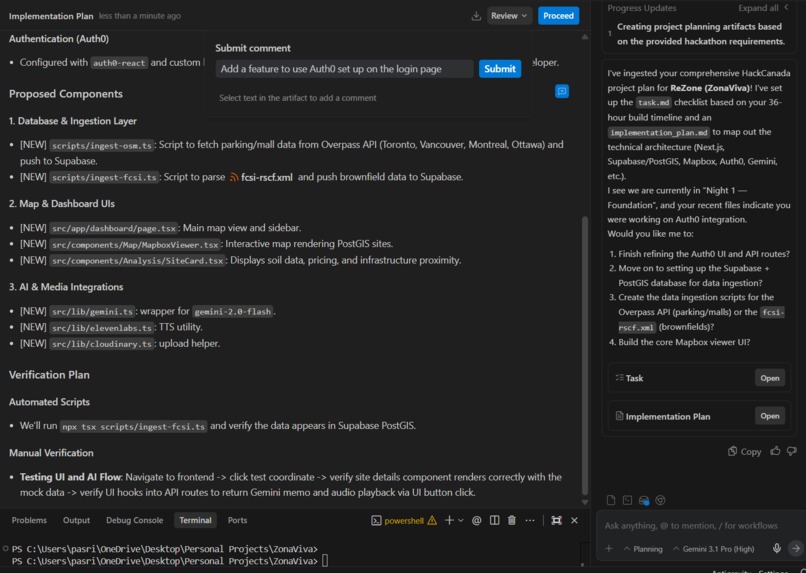
Task: Click src/lib/gemini.ts code text
Action: (x=92, y=312)
